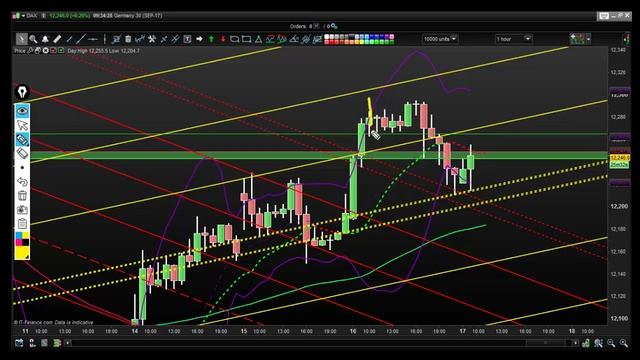
Task: Click the current yellow pen color swatch
Action: (x=22, y=253)
